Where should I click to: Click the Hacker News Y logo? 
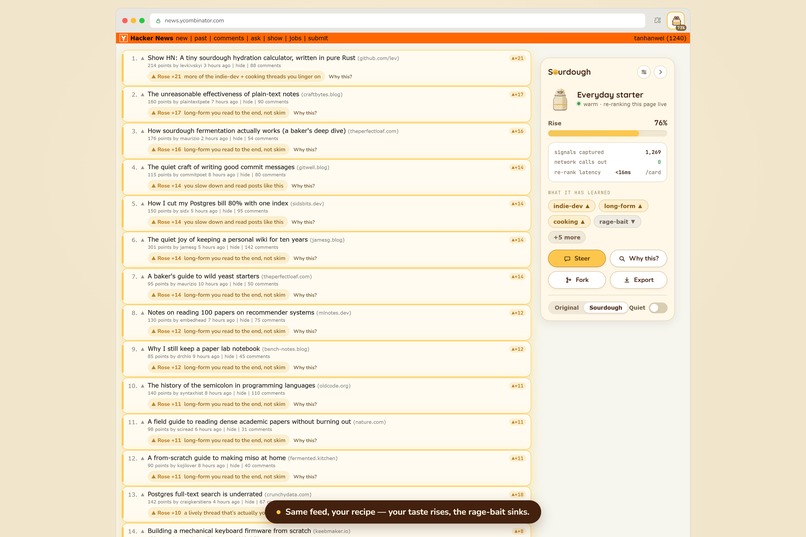point(123,38)
